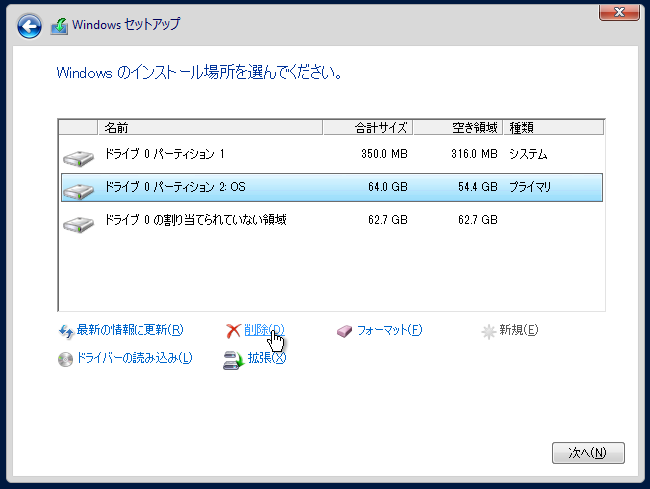Click the greyed-out 新規 star icon
The height and width of the screenshot is (489, 650).
pos(488,332)
